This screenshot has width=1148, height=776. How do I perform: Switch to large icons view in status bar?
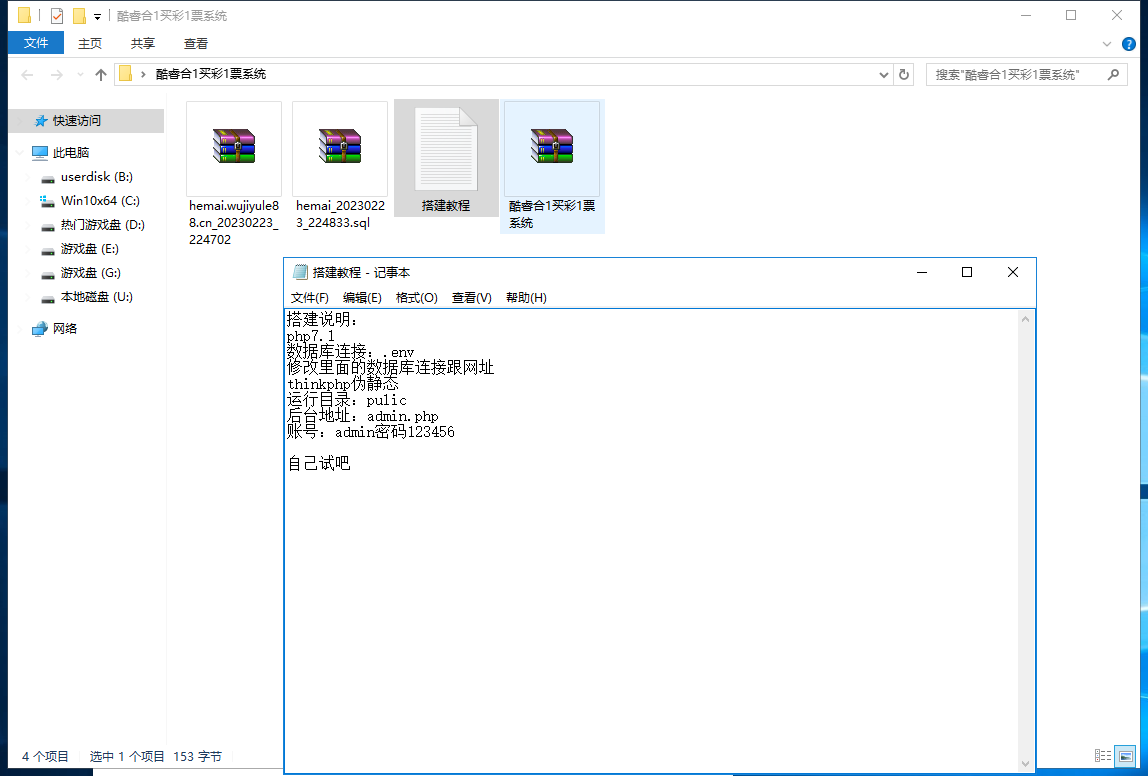1125,757
